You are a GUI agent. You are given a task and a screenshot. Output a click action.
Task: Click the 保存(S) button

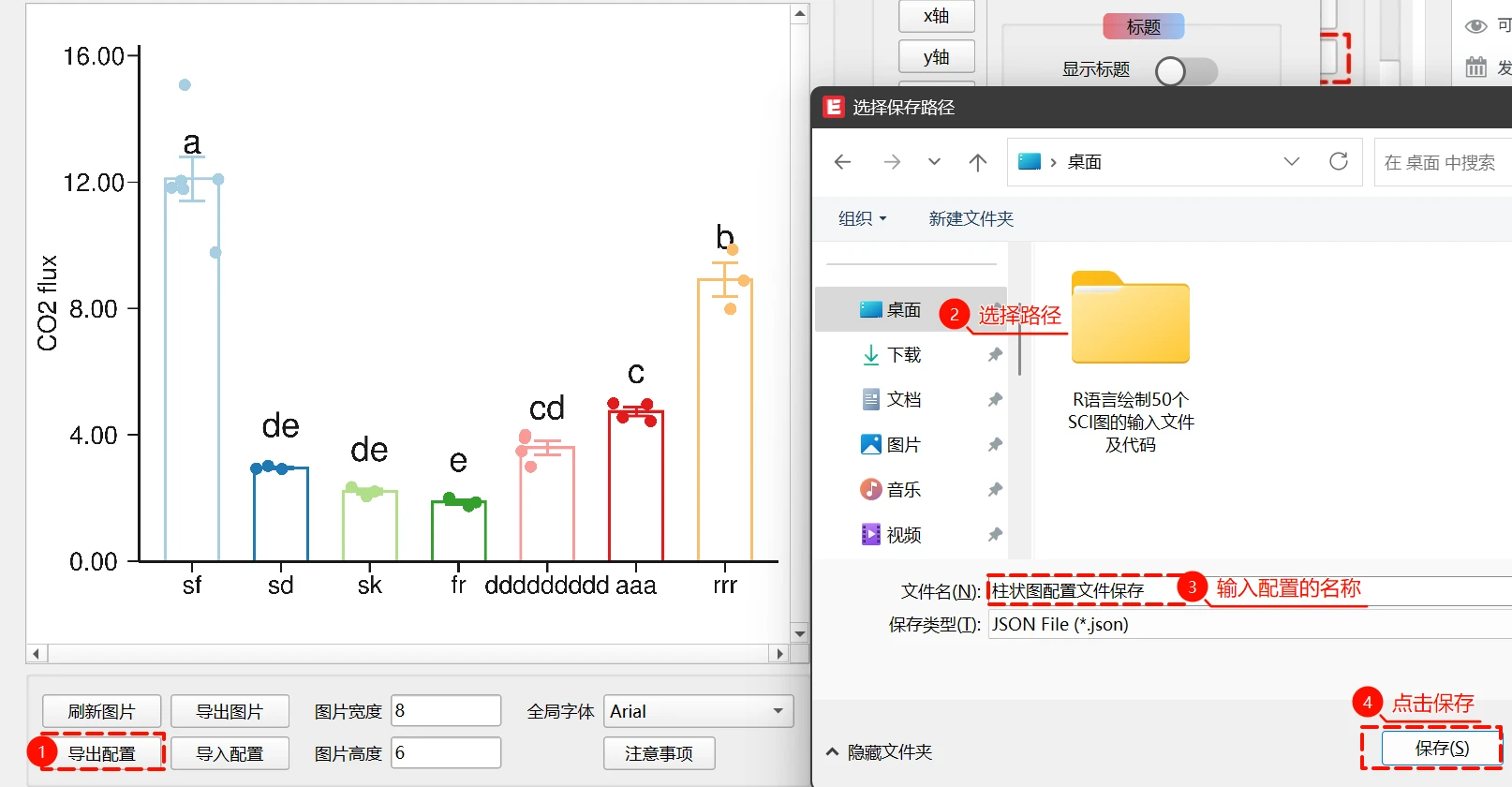click(x=1441, y=749)
